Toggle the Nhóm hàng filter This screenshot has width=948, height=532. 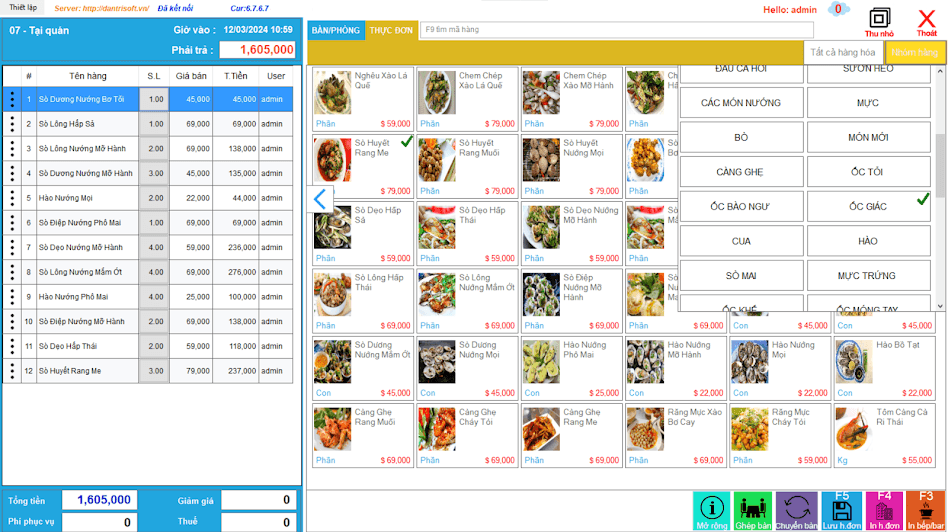point(915,52)
